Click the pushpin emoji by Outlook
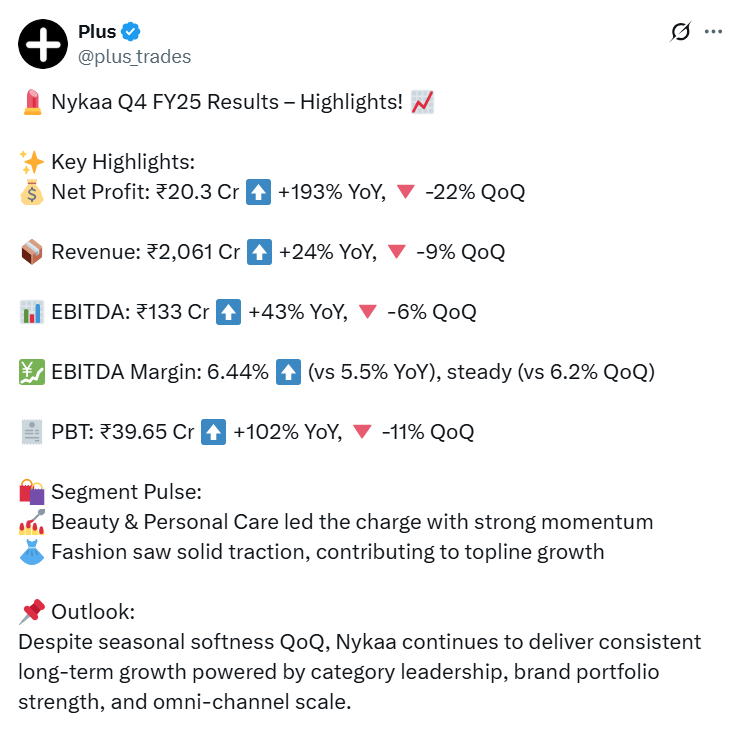 tap(31, 612)
